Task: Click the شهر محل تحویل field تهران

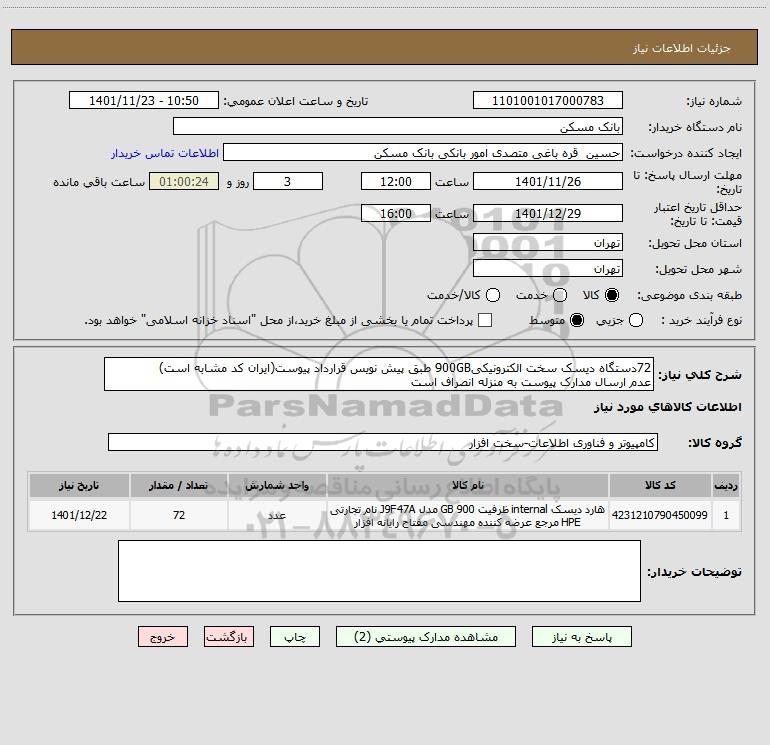Action: [548, 269]
